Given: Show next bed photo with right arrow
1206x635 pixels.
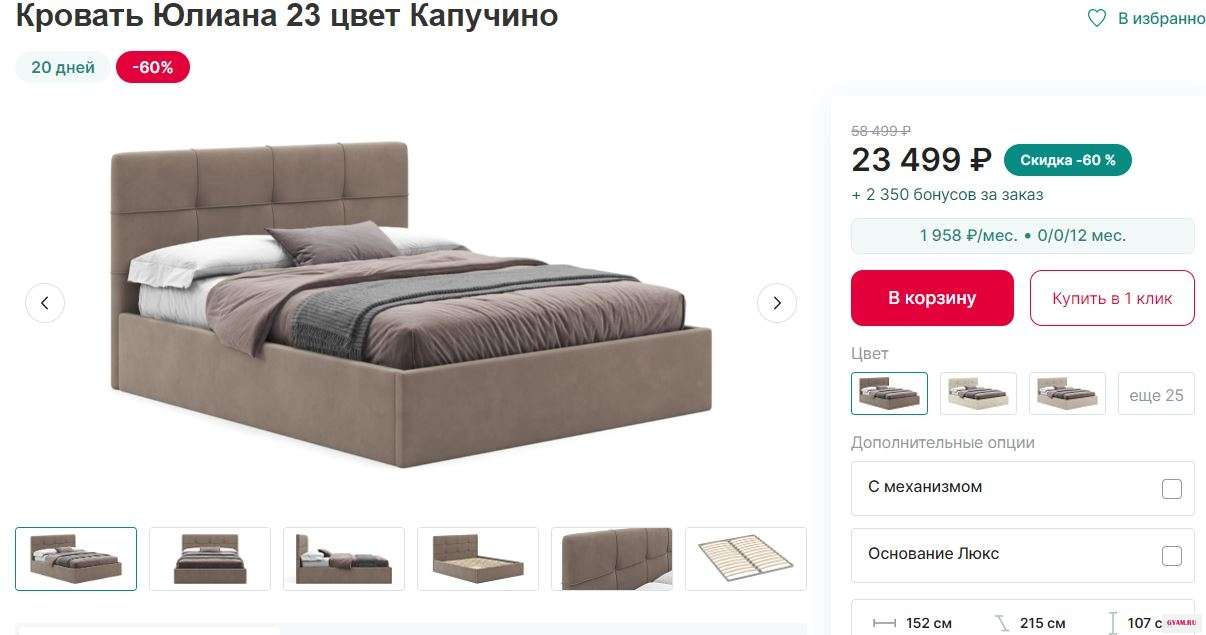Looking at the screenshot, I should tap(777, 302).
